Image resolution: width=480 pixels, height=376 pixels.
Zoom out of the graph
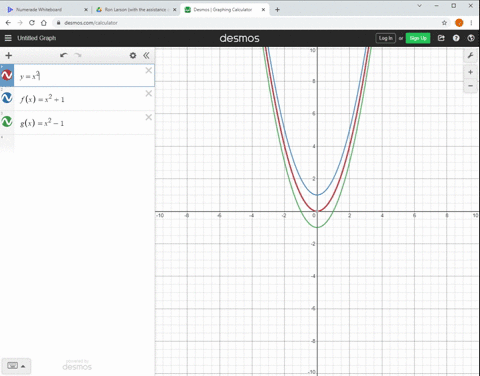470,86
